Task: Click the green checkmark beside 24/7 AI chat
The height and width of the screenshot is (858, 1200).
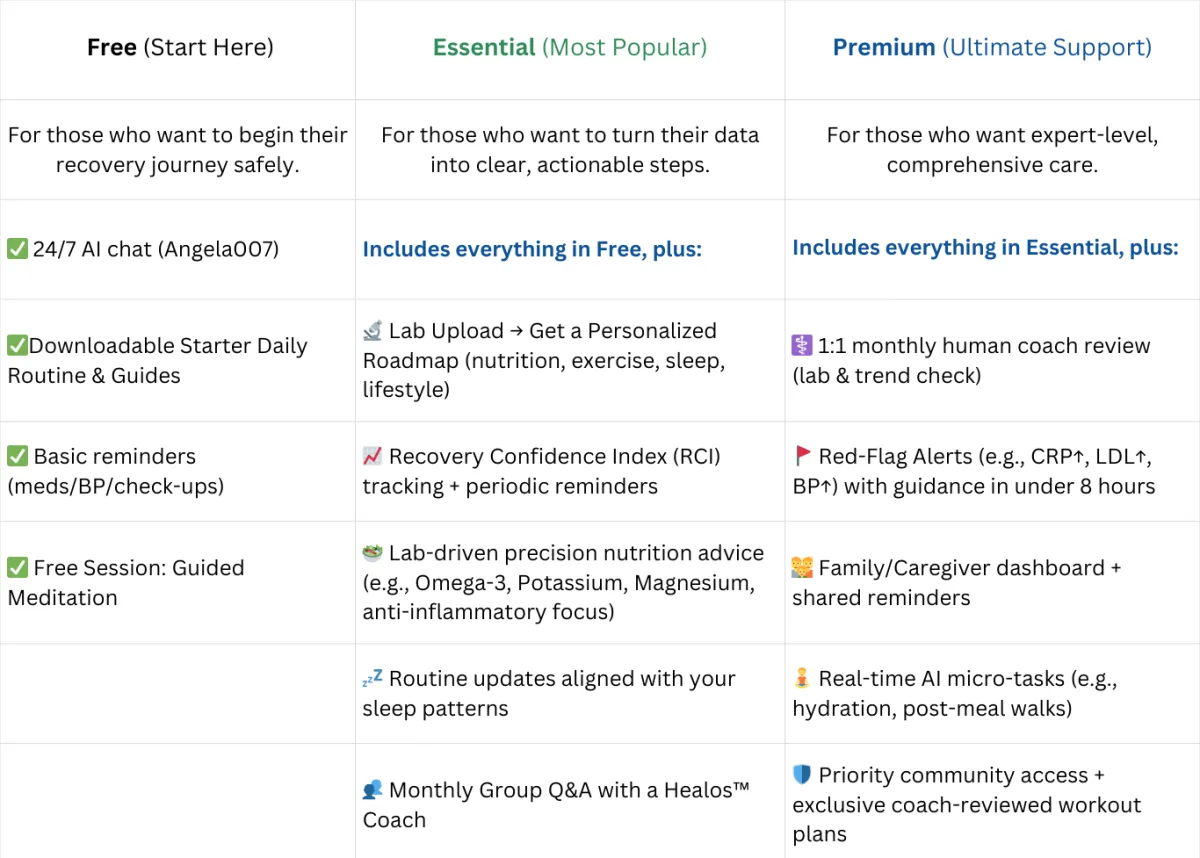Action: coord(17,249)
